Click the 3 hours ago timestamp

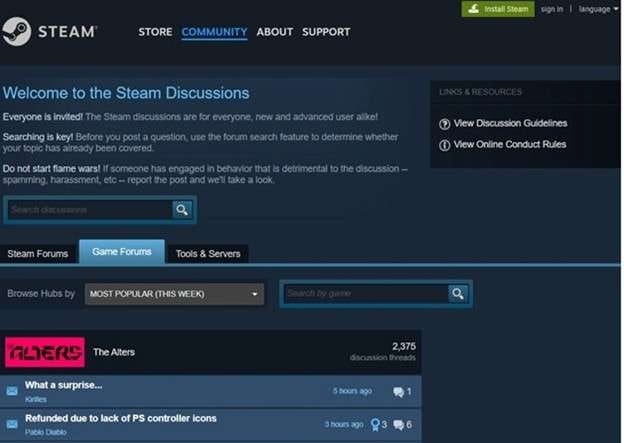tap(344, 424)
